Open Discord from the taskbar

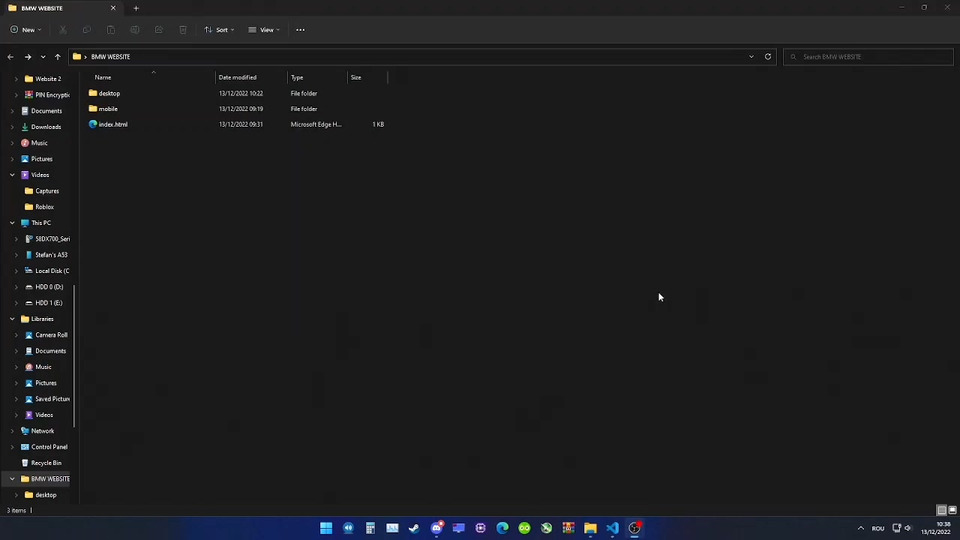tap(437, 528)
